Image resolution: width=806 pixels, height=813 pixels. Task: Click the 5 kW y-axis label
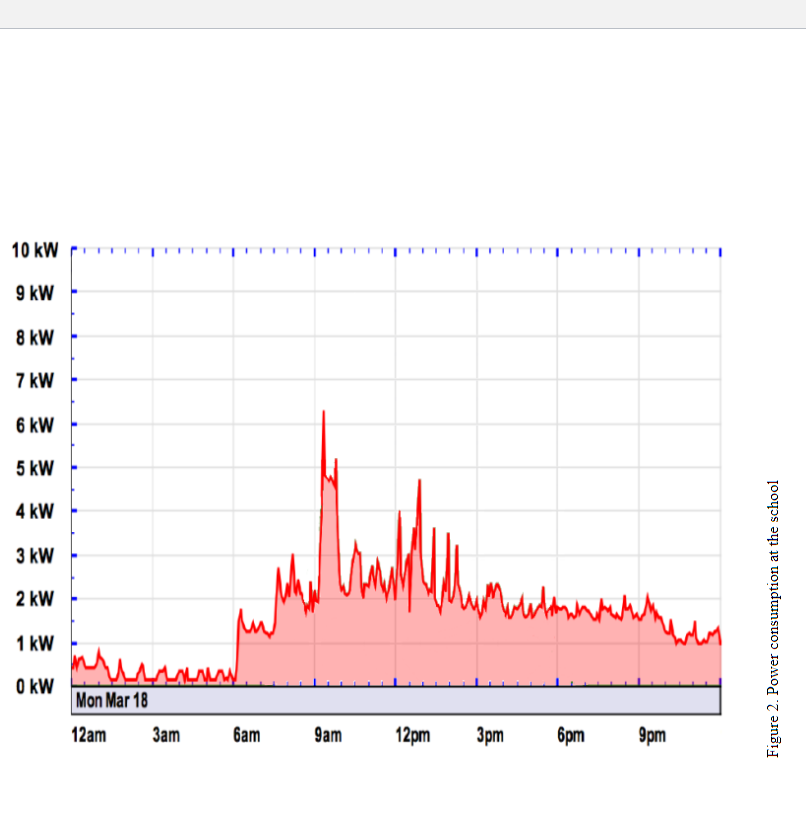pos(36,468)
